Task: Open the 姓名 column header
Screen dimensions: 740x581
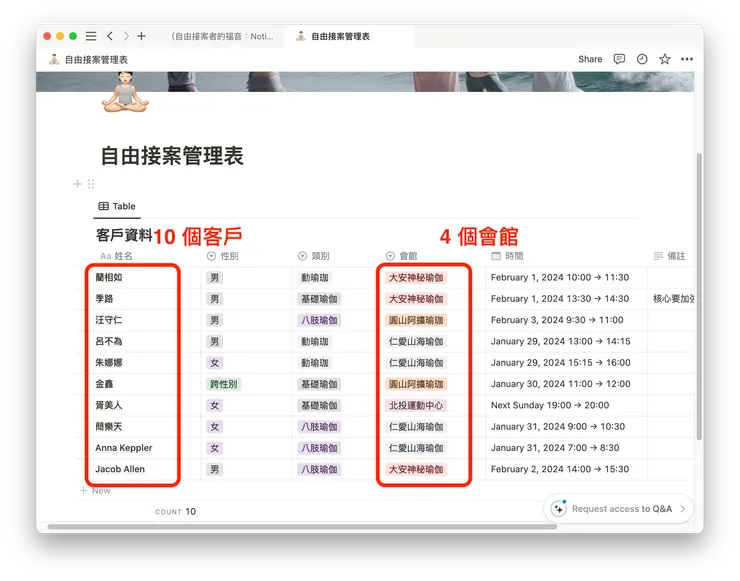Action: pos(117,256)
